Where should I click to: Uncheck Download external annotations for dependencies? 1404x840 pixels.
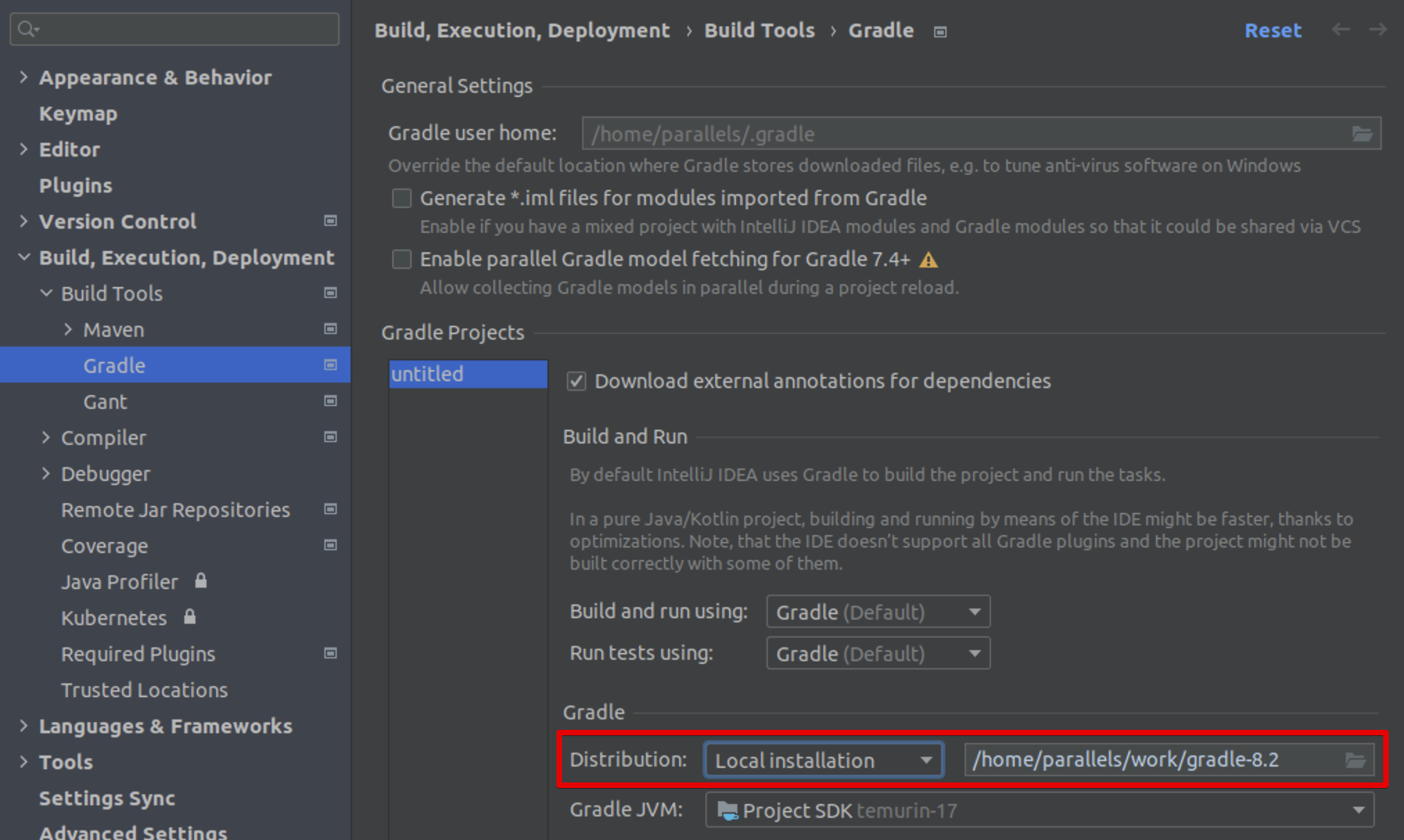[x=576, y=380]
